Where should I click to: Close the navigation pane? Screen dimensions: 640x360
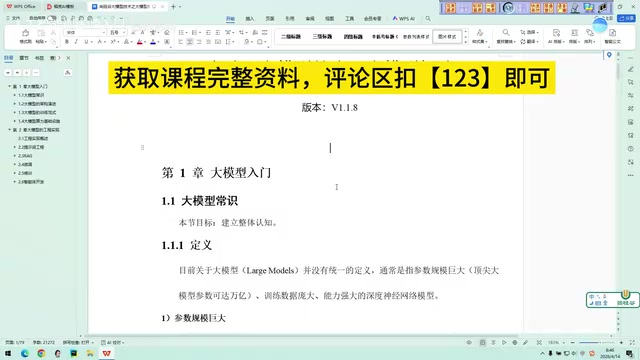pyautogui.click(x=68, y=58)
